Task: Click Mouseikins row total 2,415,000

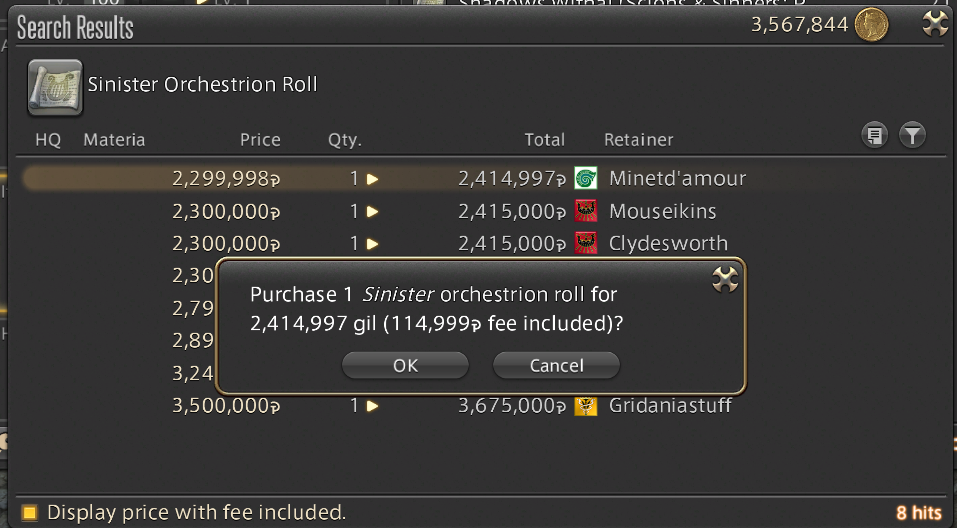Action: coord(512,211)
